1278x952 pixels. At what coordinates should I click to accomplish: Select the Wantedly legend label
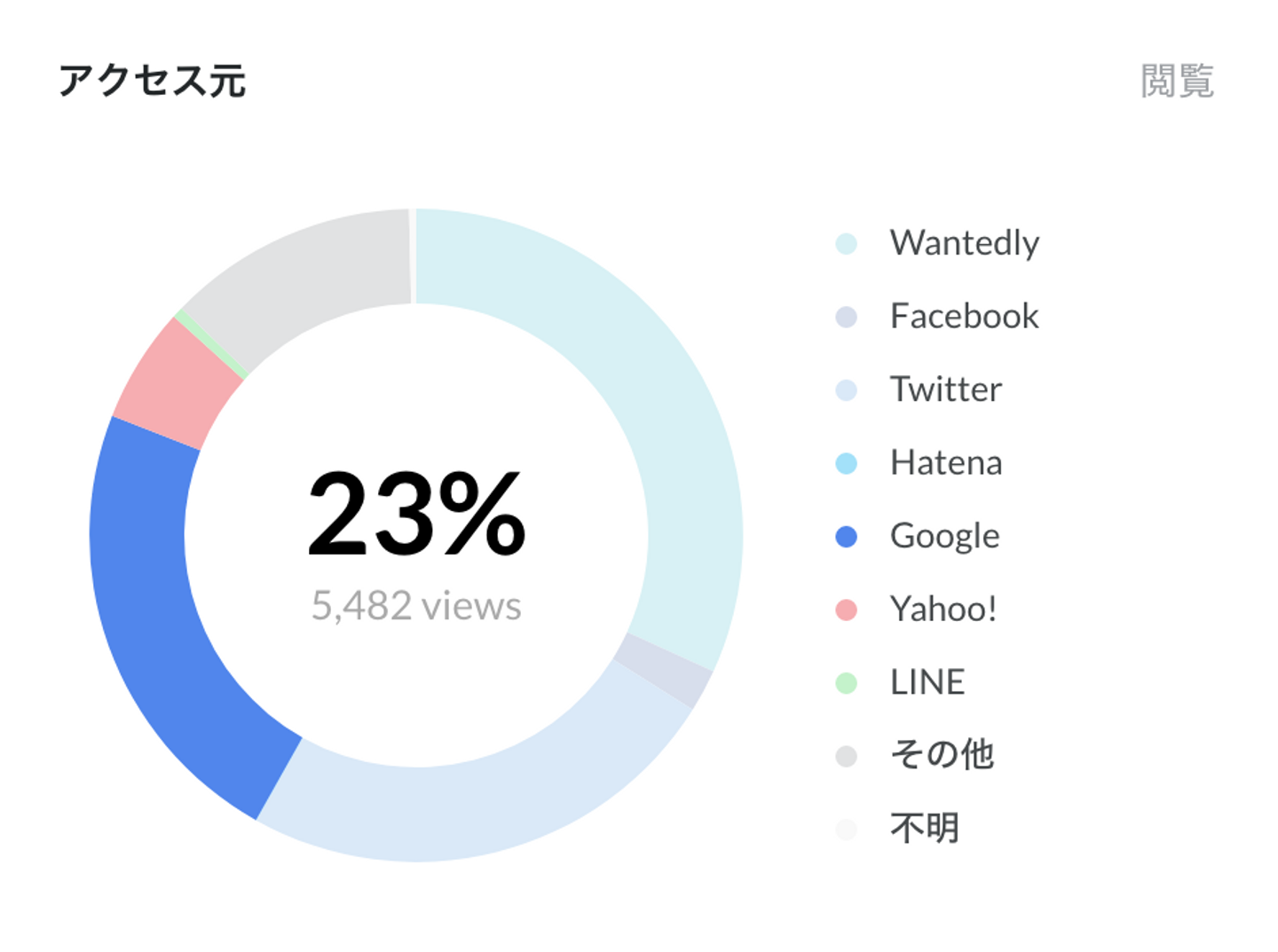point(965,243)
